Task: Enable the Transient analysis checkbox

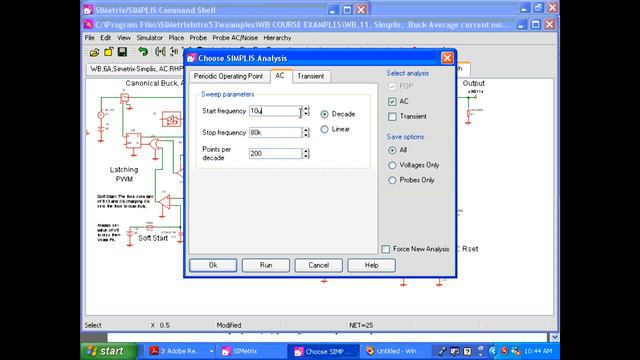Action: [392, 117]
